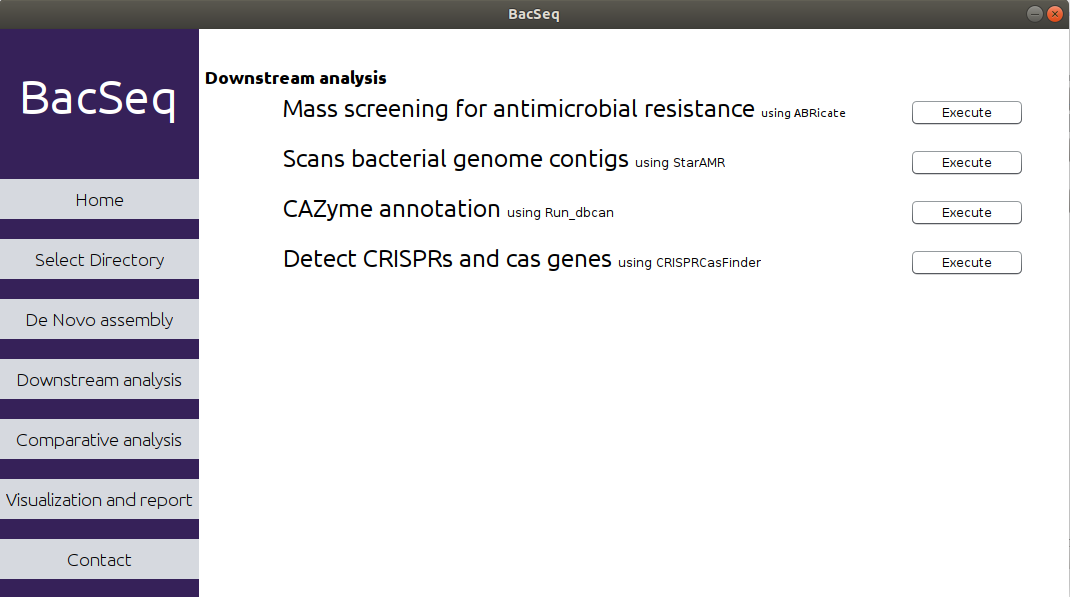Switch to De Novo assembly
Viewport: 1070px width, 597px height.
coord(100,319)
